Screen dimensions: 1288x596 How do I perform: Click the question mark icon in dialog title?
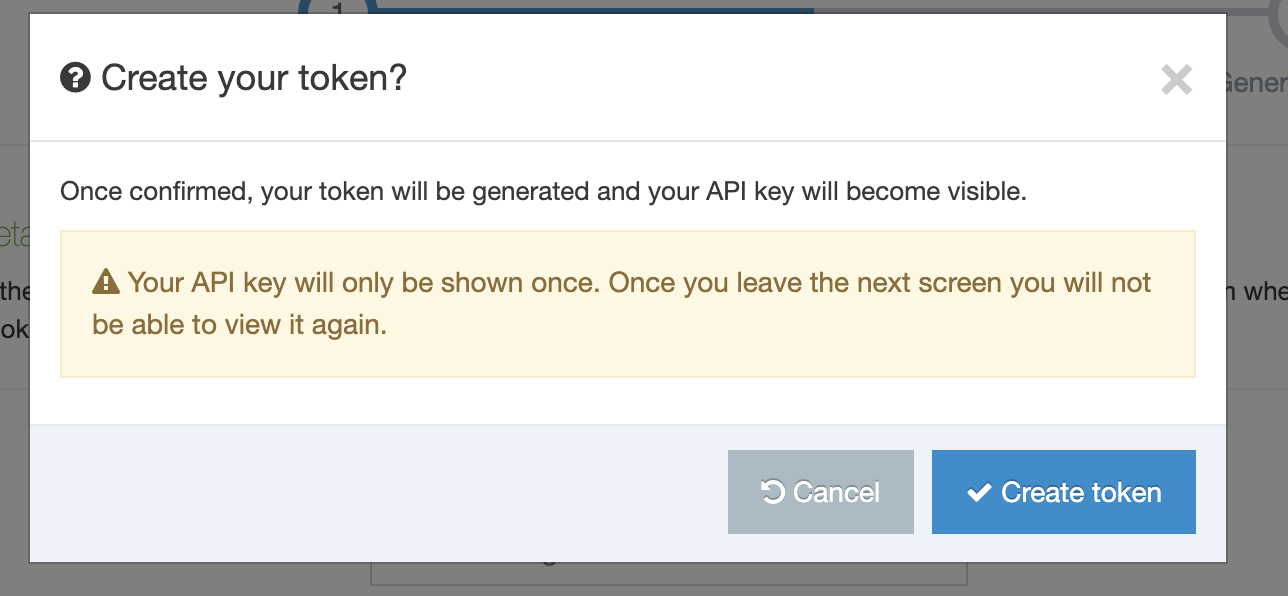point(75,77)
